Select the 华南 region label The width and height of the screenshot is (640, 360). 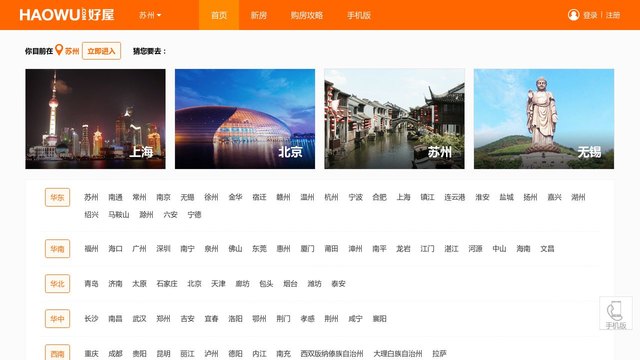(x=57, y=249)
